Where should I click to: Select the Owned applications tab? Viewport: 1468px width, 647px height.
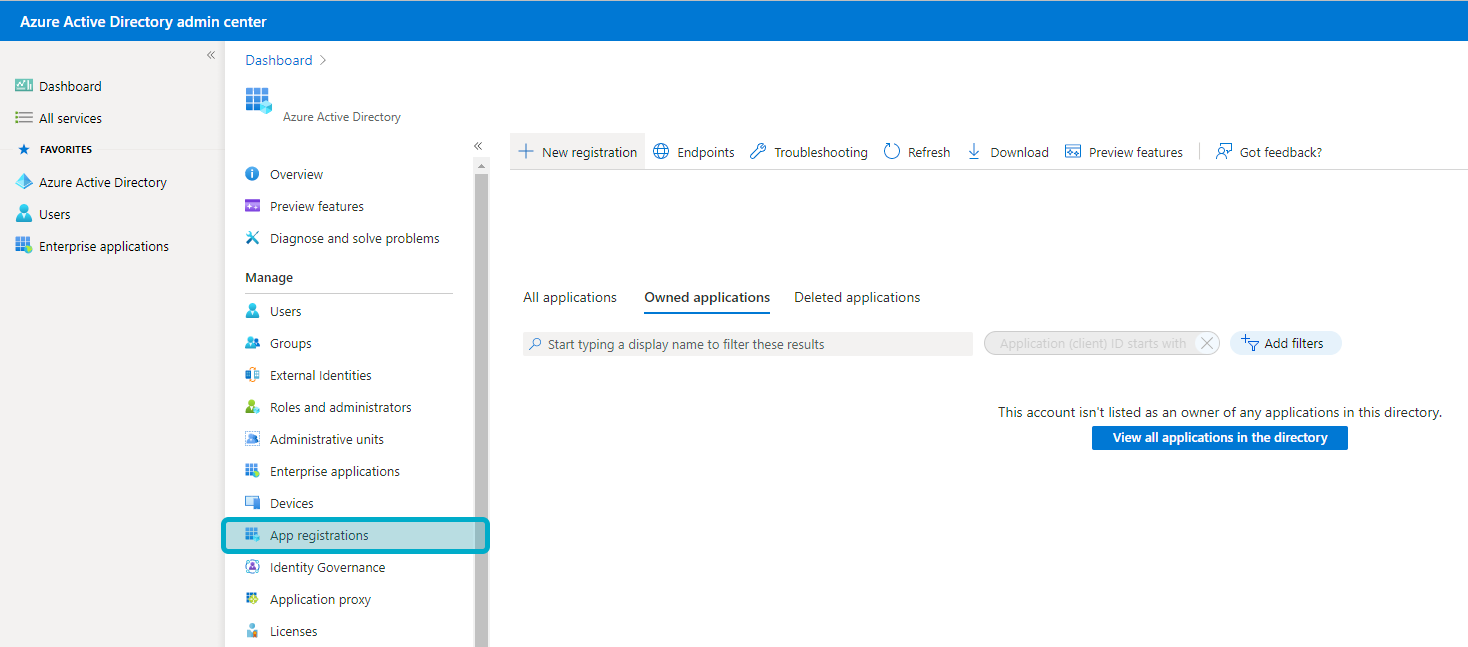click(707, 298)
